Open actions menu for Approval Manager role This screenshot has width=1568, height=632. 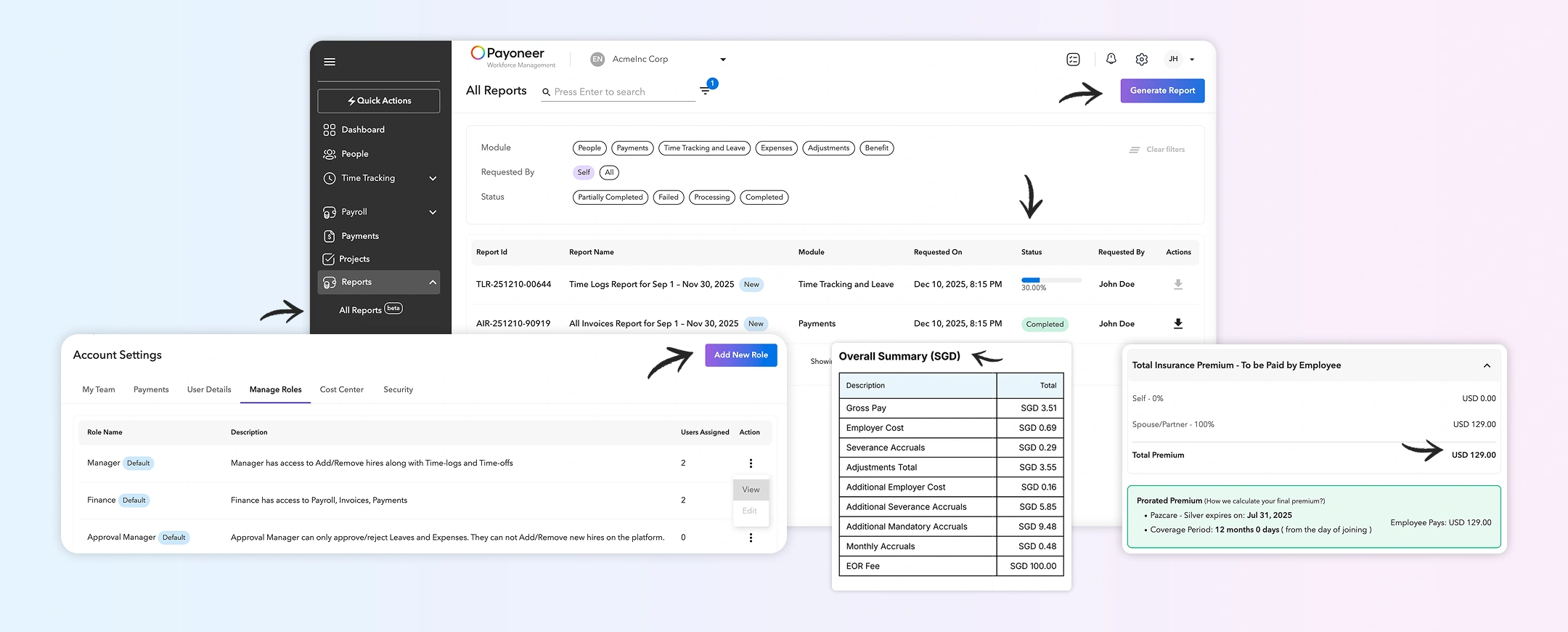(751, 538)
